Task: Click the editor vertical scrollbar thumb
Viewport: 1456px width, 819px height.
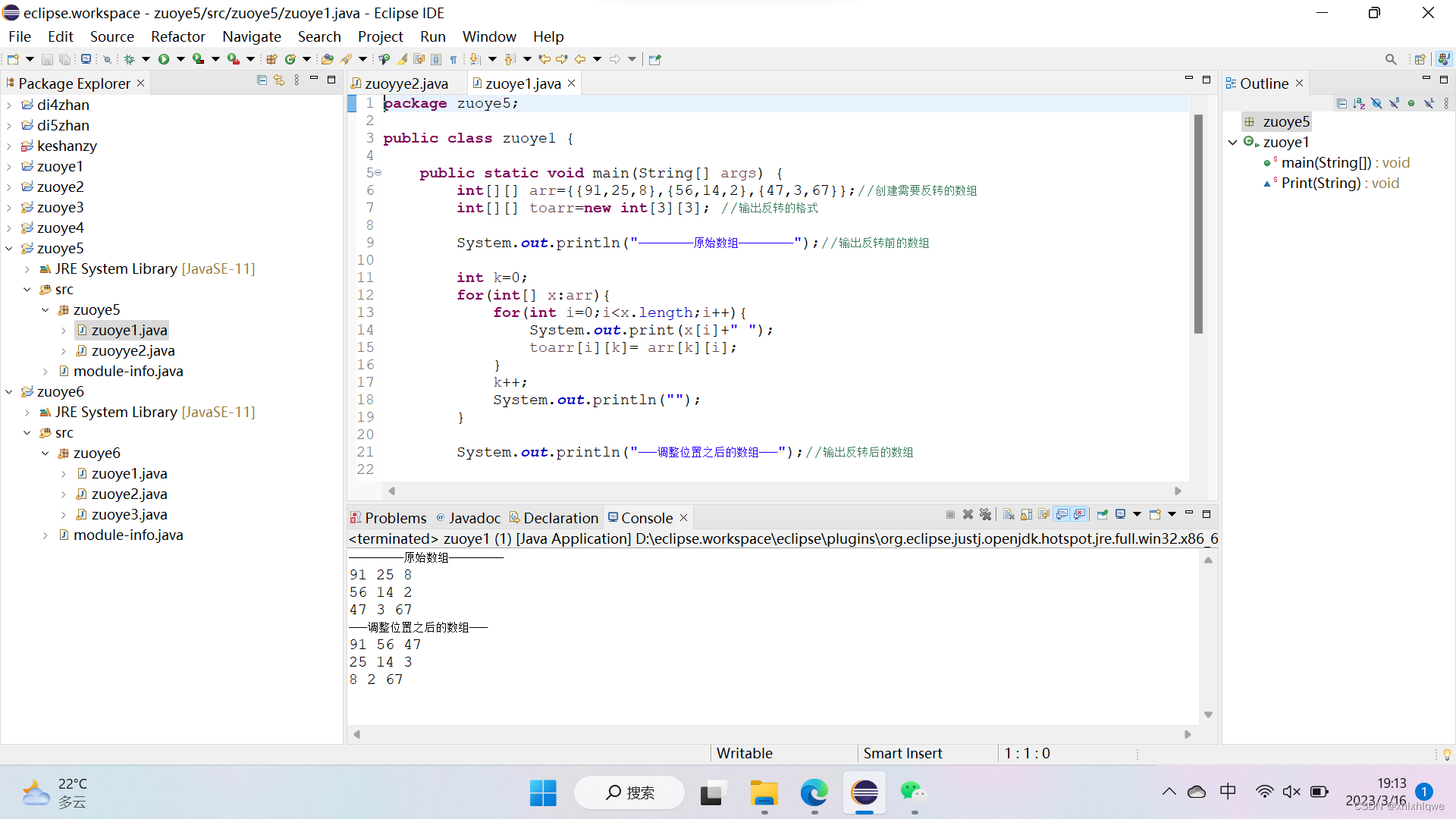Action: (1198, 224)
